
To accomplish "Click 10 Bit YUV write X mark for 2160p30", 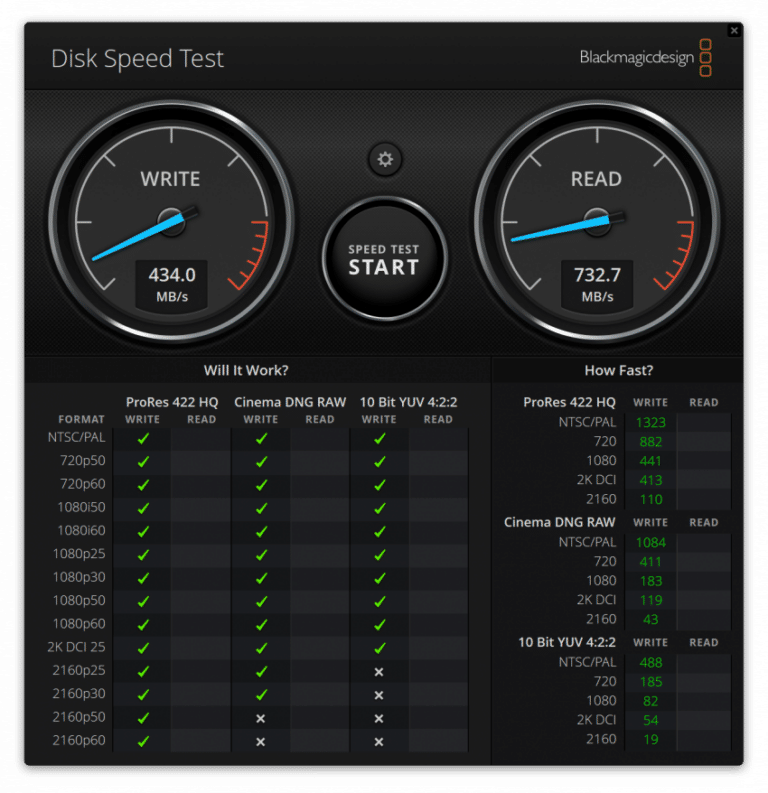I will point(379,695).
